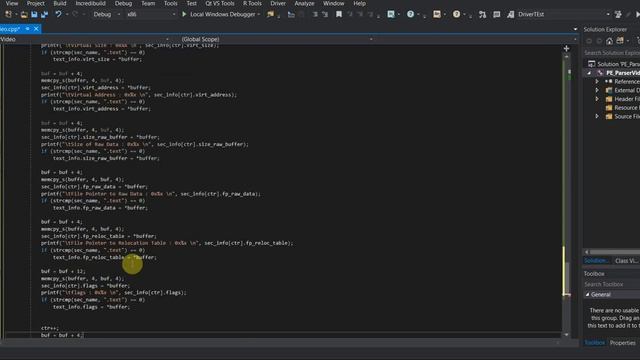Image resolution: width=640 pixels, height=360 pixels.
Task: Click the Redo arrow icon
Action: [x=75, y=14]
